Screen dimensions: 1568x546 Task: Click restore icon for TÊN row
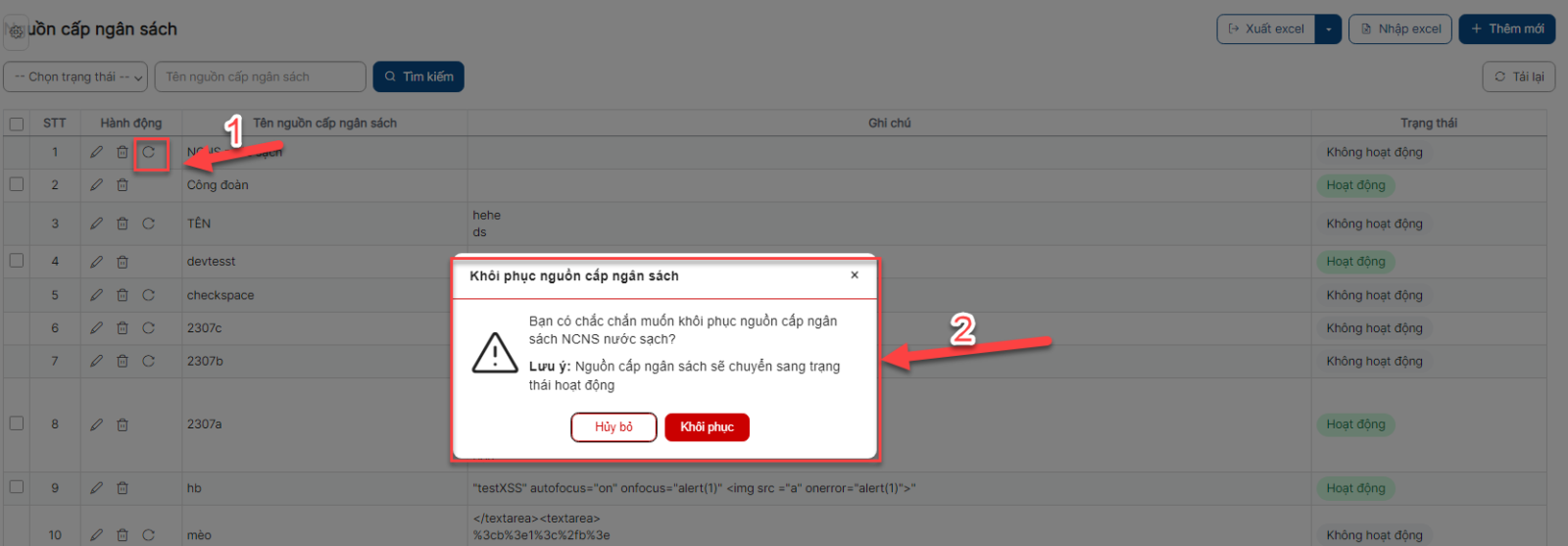tap(149, 223)
